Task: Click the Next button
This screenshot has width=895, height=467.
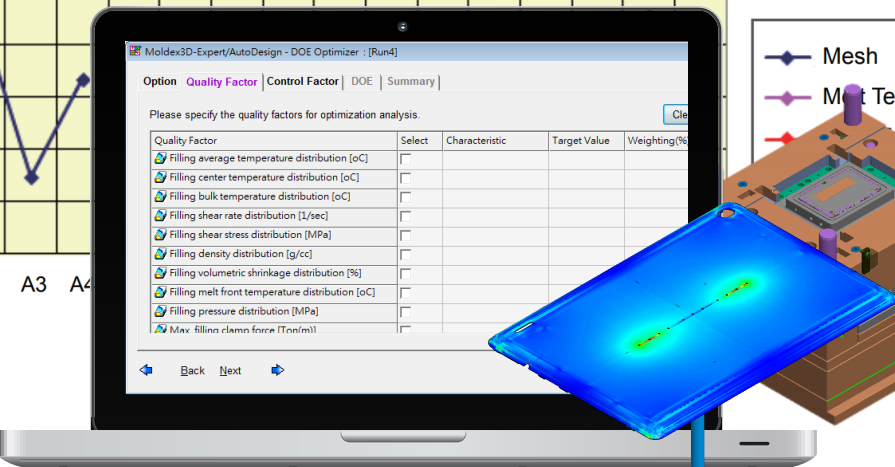Action: click(230, 371)
